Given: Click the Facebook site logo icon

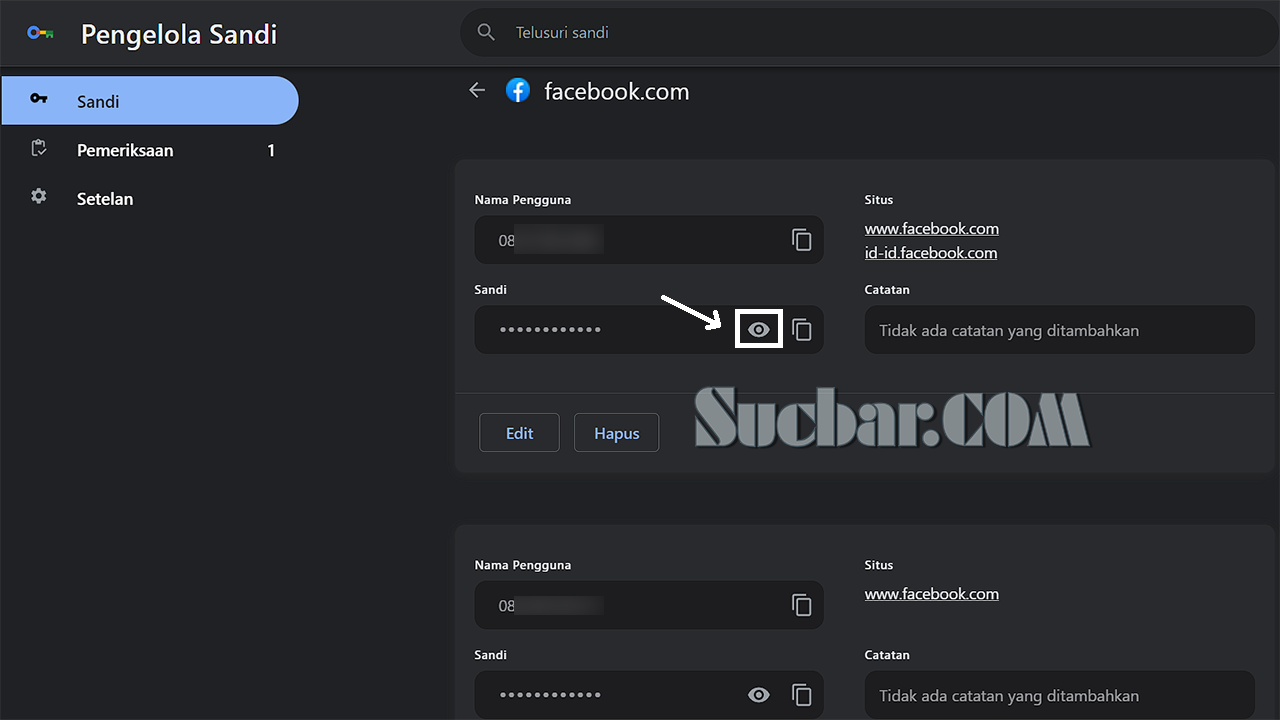Looking at the screenshot, I should pos(518,91).
